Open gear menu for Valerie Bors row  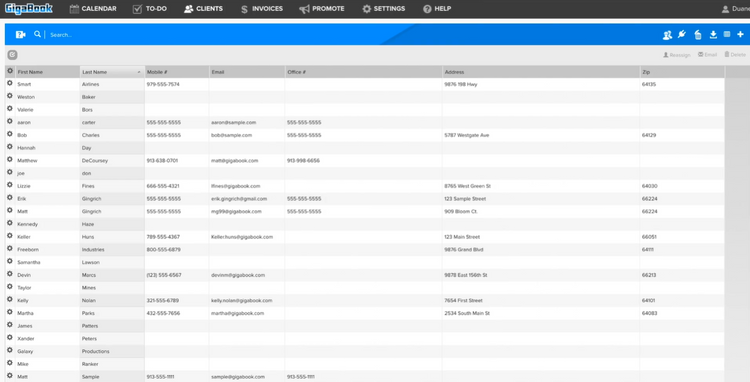tap(10, 109)
